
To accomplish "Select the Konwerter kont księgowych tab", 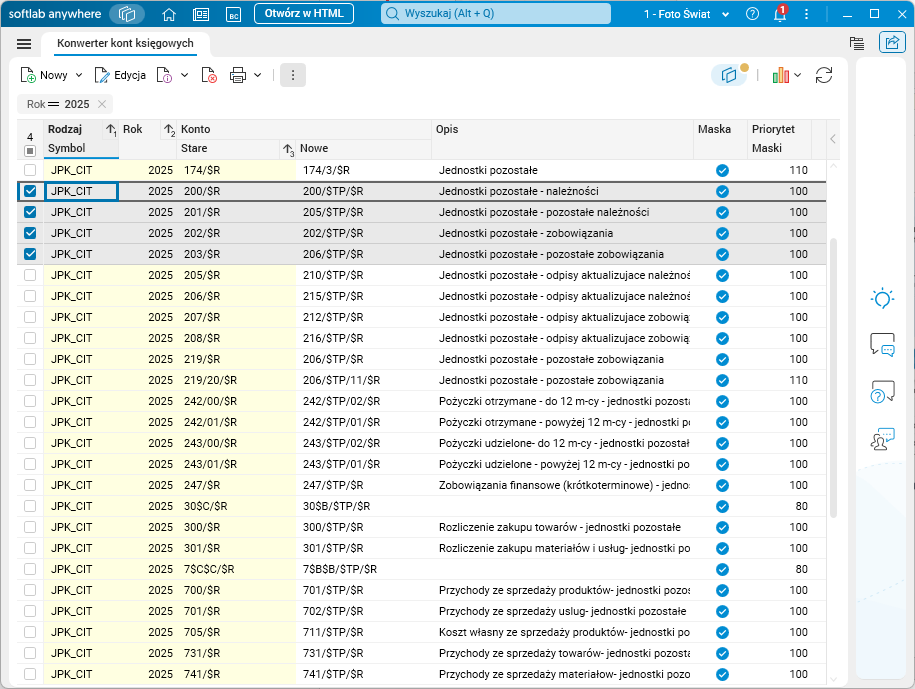I will coord(125,44).
